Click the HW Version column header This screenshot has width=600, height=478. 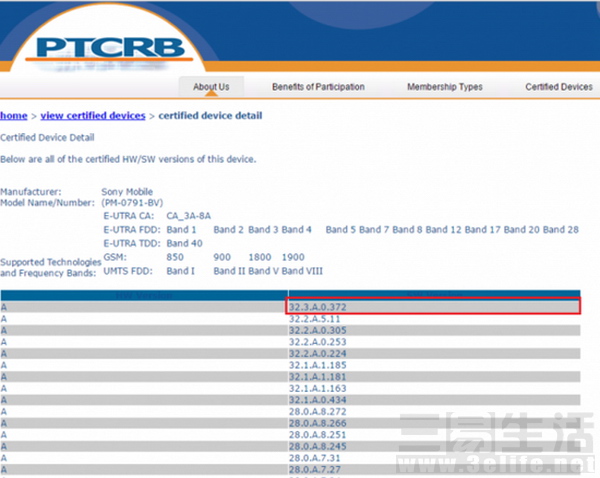click(144, 295)
